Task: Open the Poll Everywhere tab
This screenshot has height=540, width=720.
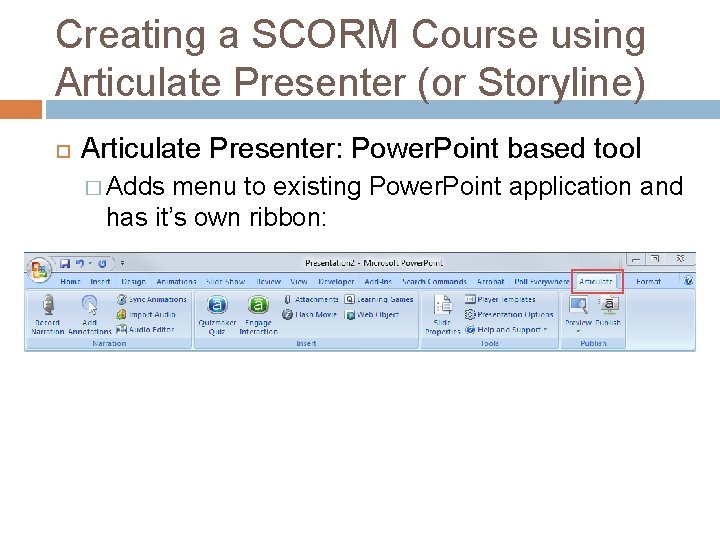Action: point(541,281)
